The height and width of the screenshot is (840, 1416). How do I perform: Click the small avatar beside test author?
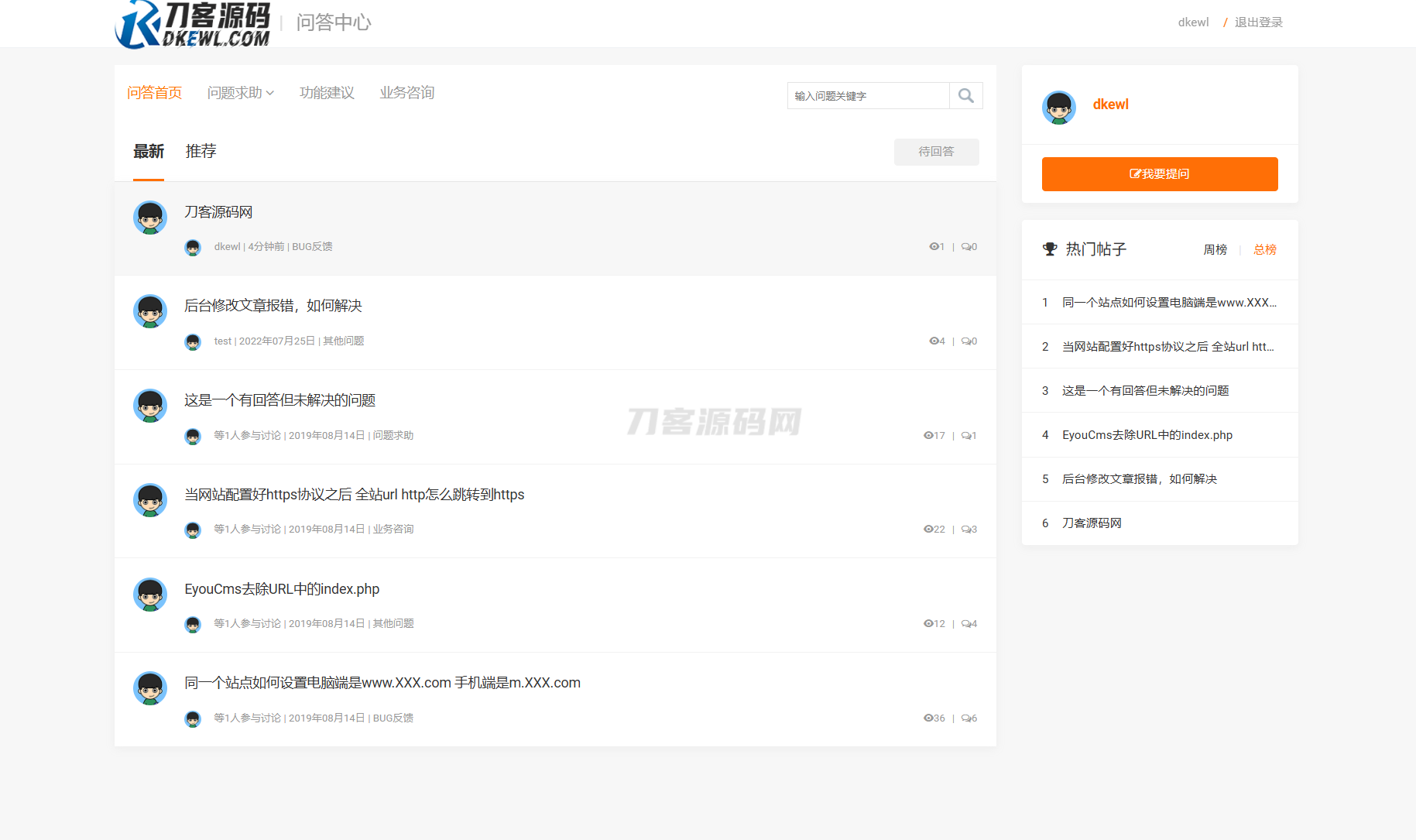point(193,341)
